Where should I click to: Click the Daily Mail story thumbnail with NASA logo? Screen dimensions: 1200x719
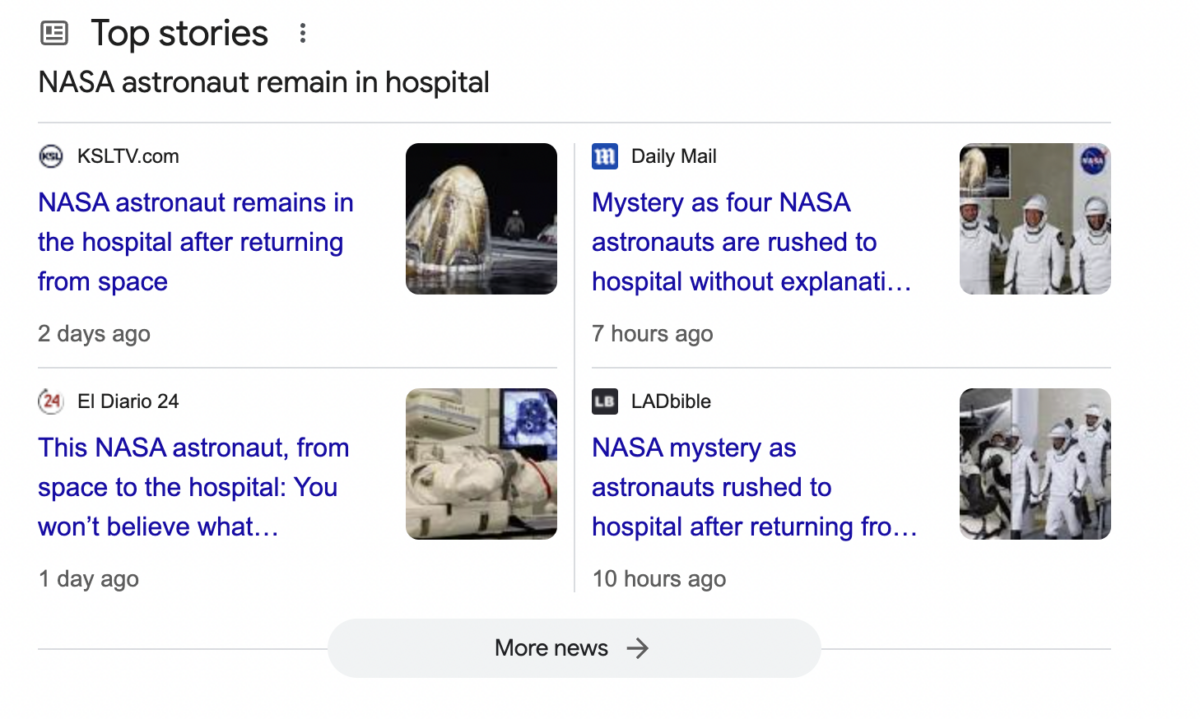(x=1035, y=219)
